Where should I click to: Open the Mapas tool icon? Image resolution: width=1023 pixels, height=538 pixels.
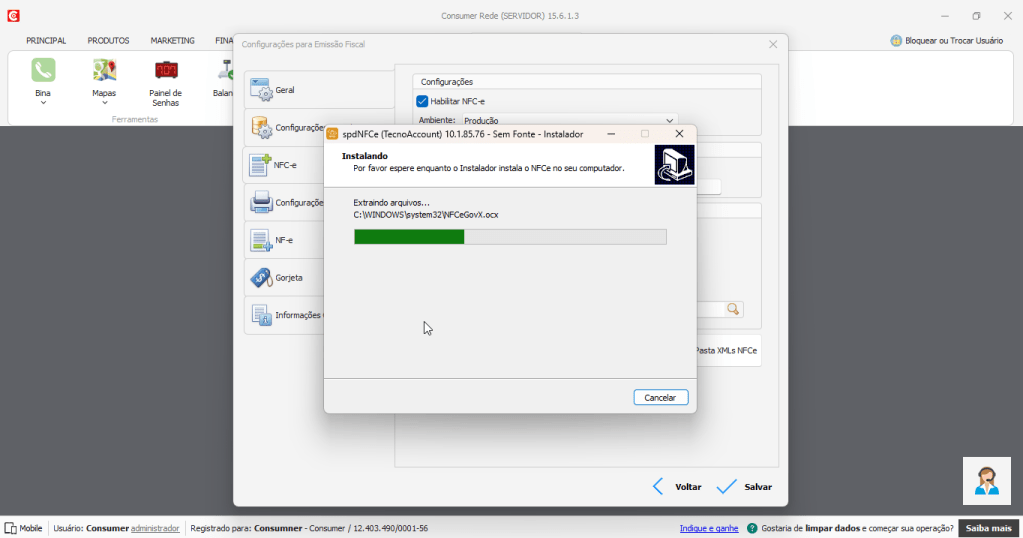click(104, 70)
